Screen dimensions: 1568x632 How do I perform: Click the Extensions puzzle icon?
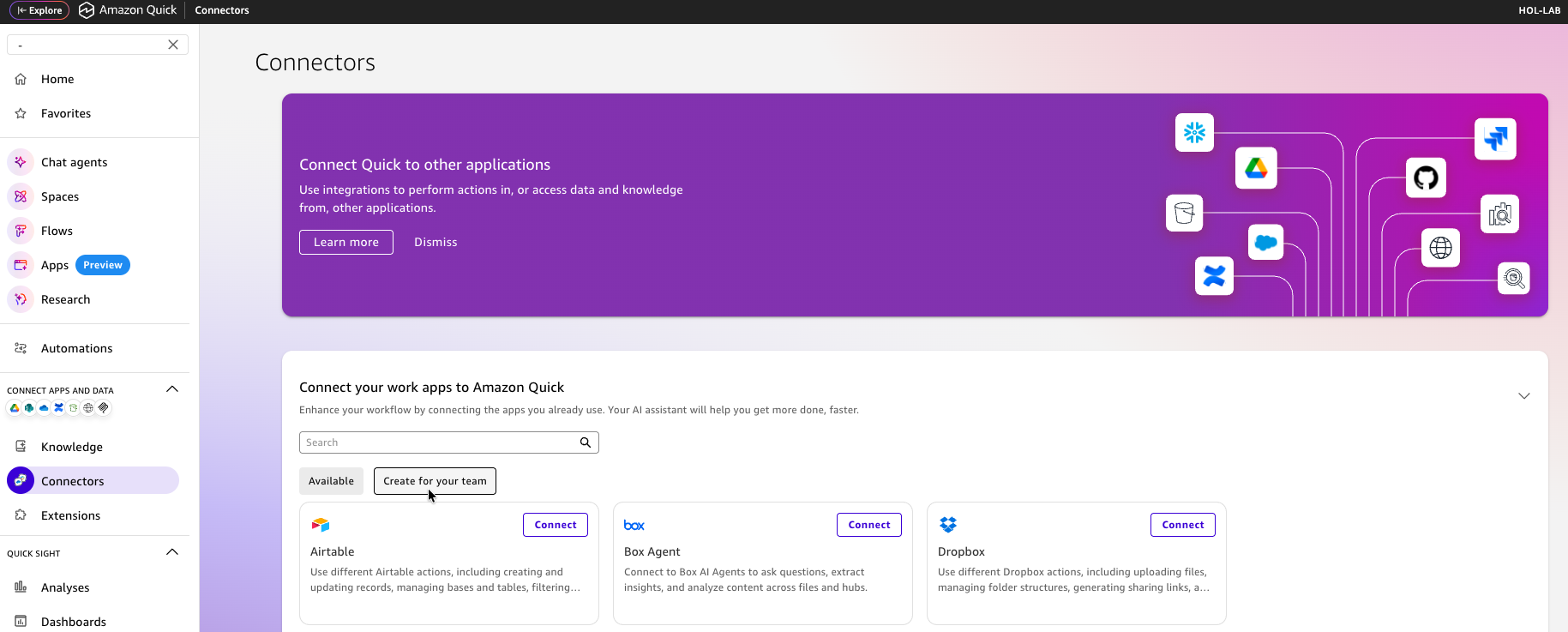(21, 515)
